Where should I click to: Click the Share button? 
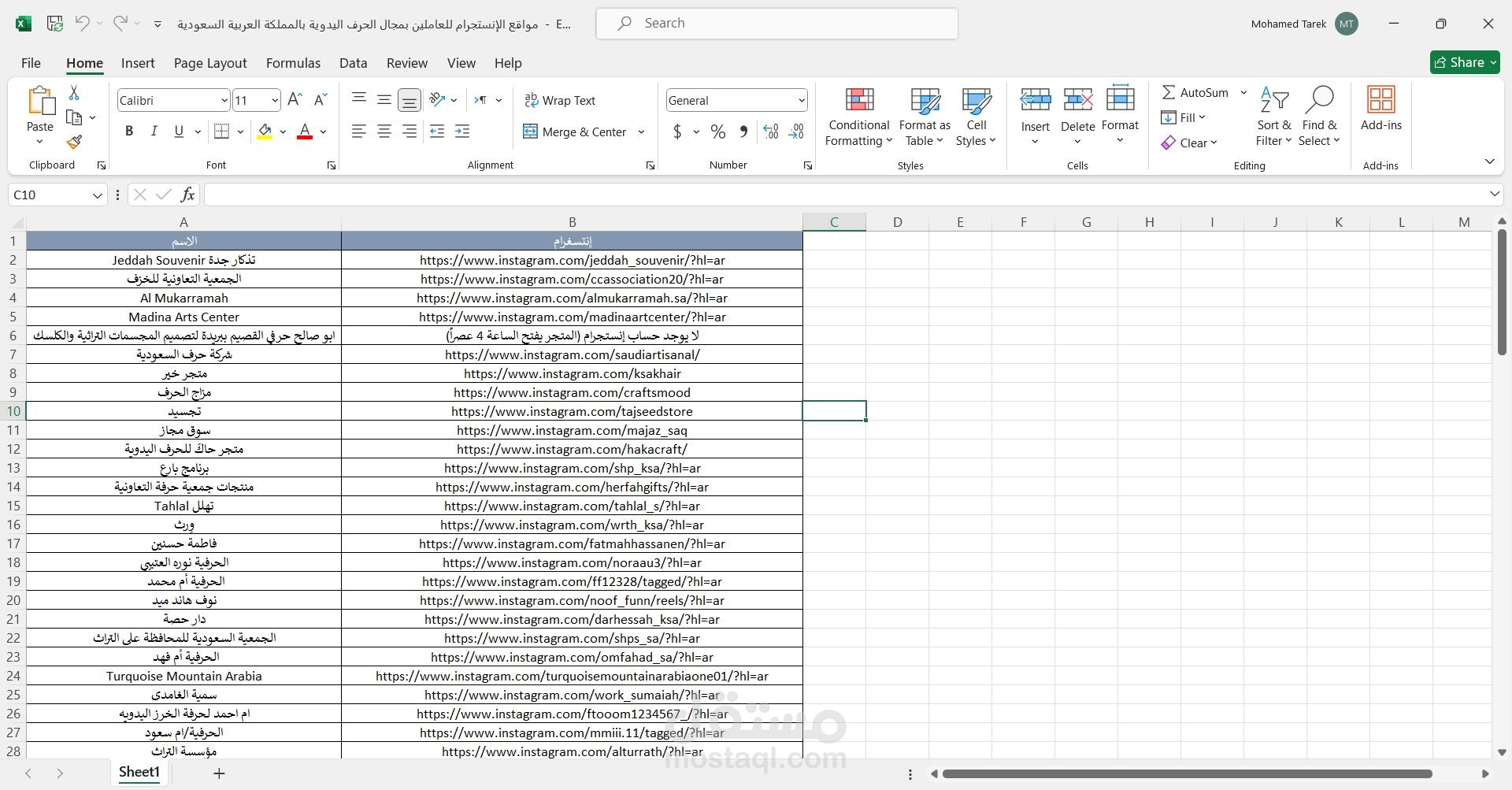pos(1465,62)
